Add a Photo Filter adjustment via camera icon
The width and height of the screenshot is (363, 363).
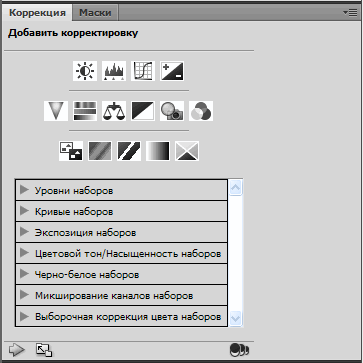172,111
